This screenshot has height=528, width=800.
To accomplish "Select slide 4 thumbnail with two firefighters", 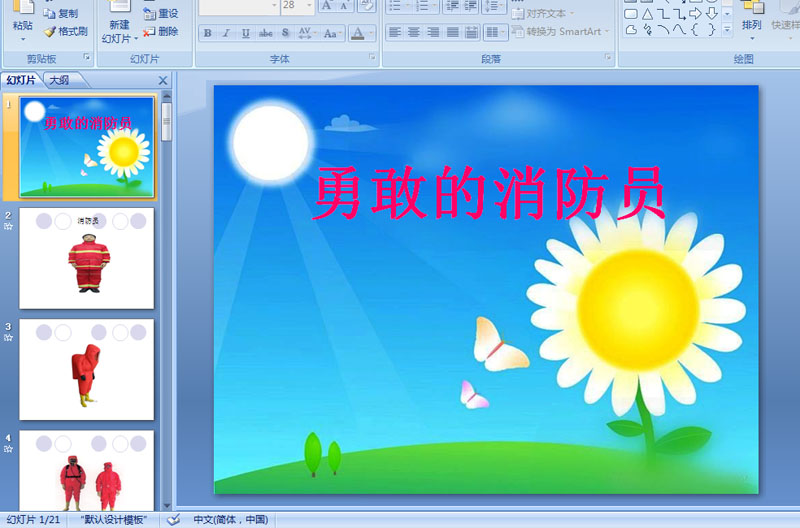I will pyautogui.click(x=86, y=470).
